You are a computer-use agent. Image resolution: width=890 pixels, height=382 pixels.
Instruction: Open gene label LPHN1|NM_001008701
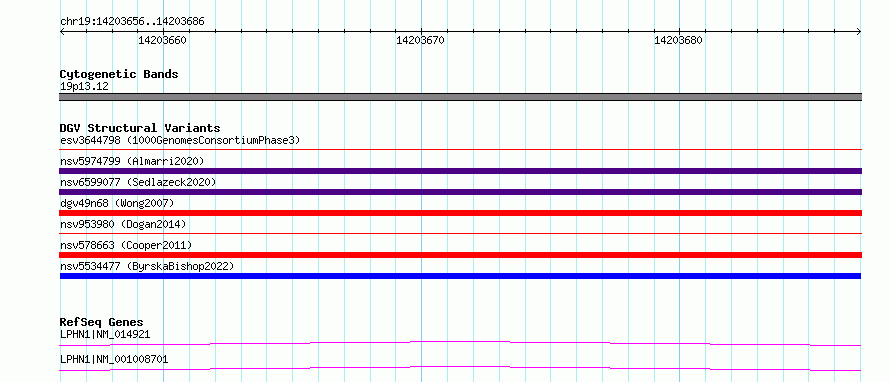pyautogui.click(x=114, y=359)
